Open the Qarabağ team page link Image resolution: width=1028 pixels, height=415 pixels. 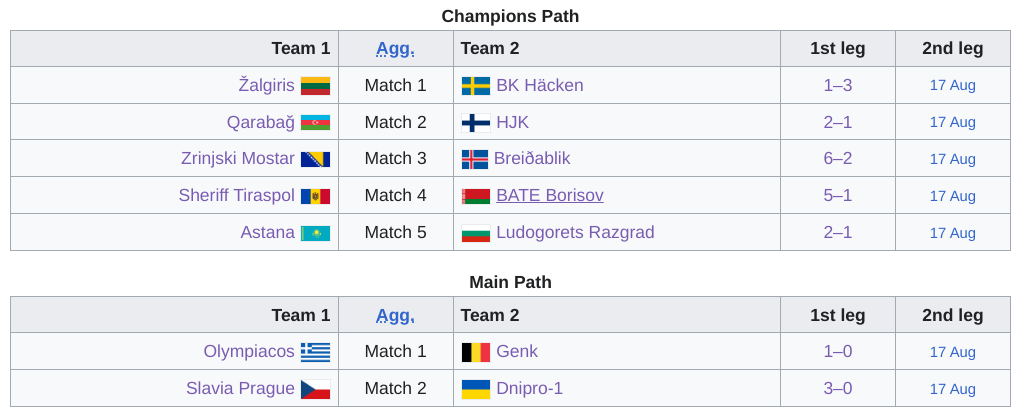(x=261, y=123)
